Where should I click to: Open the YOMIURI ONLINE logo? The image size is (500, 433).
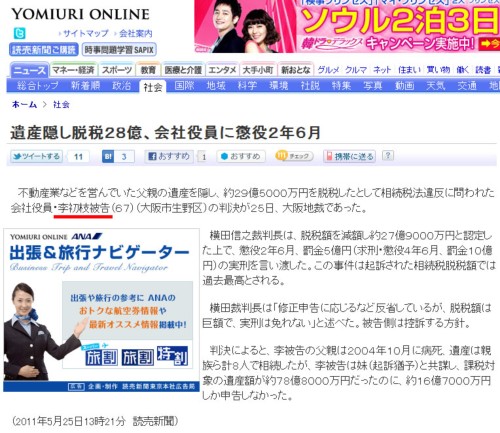(x=80, y=14)
